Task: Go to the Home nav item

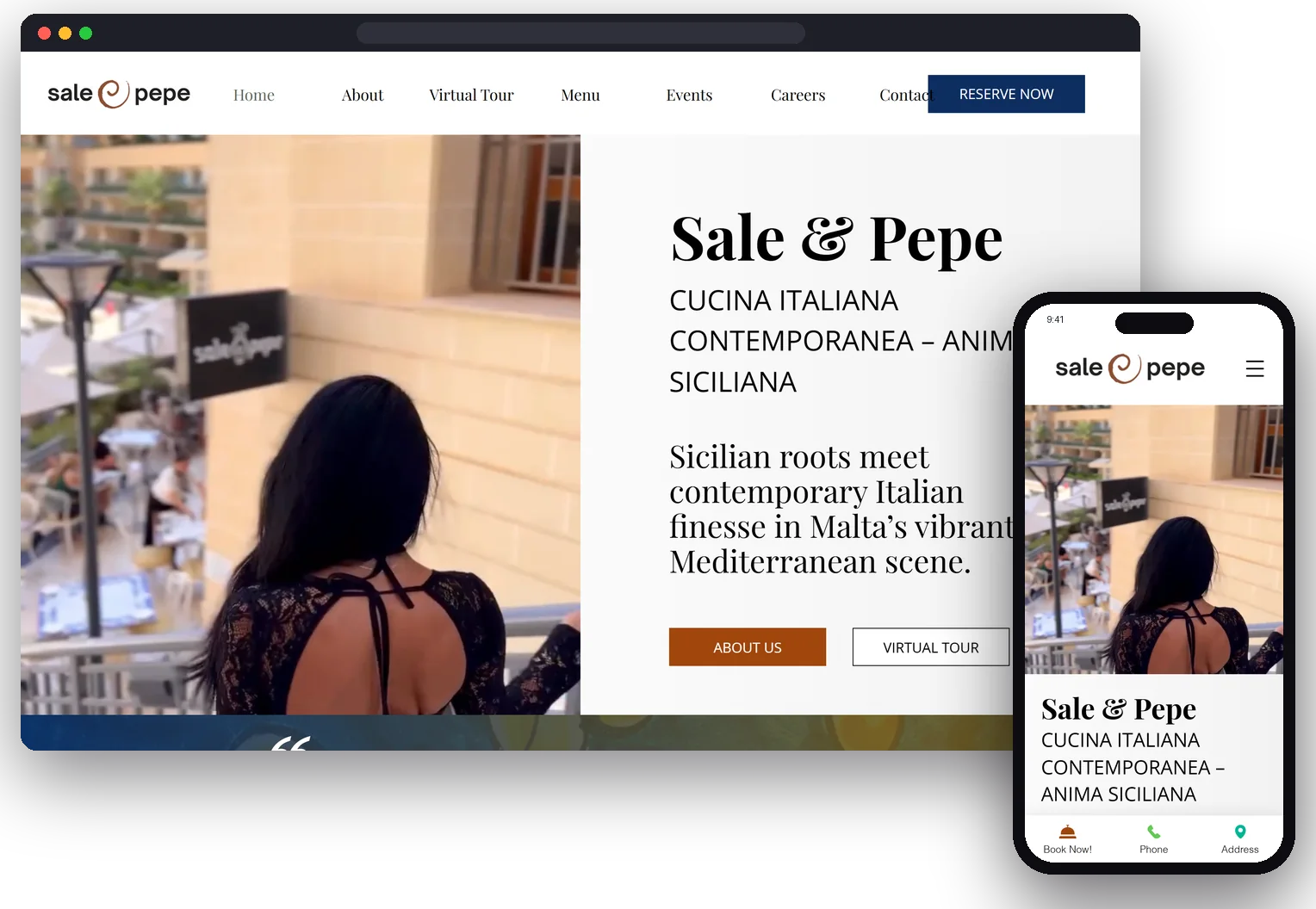Action: click(x=254, y=95)
